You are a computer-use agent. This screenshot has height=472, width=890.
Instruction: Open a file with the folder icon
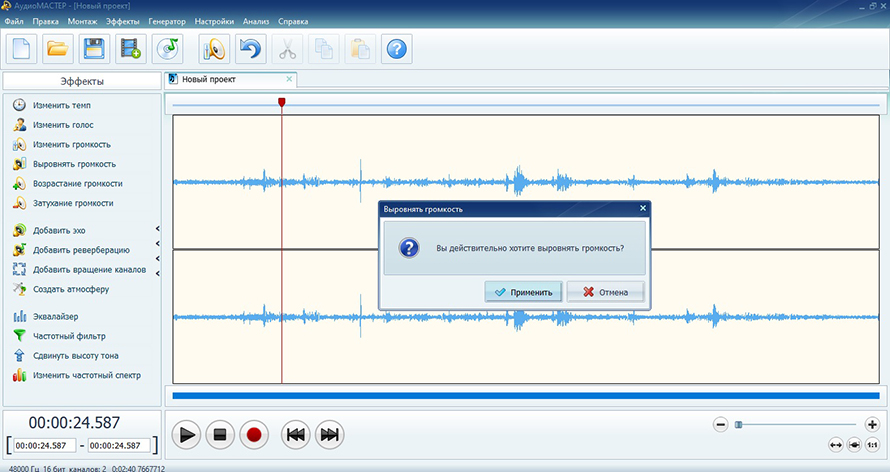click(x=58, y=48)
